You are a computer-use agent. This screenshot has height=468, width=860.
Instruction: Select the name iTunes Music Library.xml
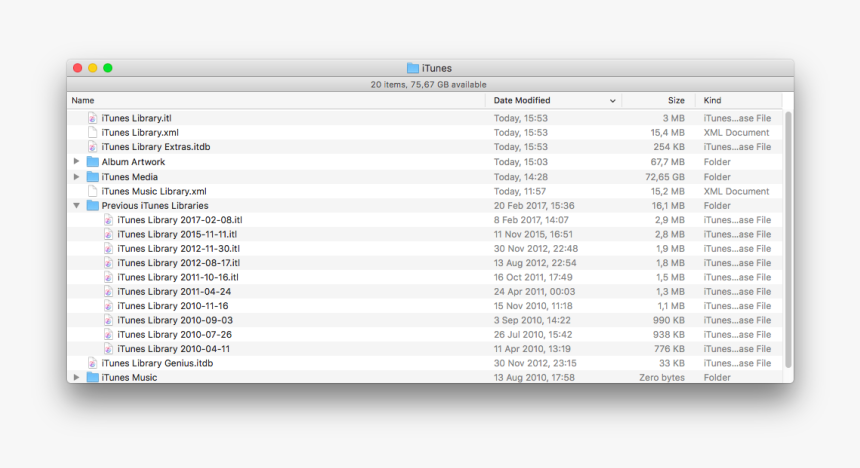[x=154, y=191]
